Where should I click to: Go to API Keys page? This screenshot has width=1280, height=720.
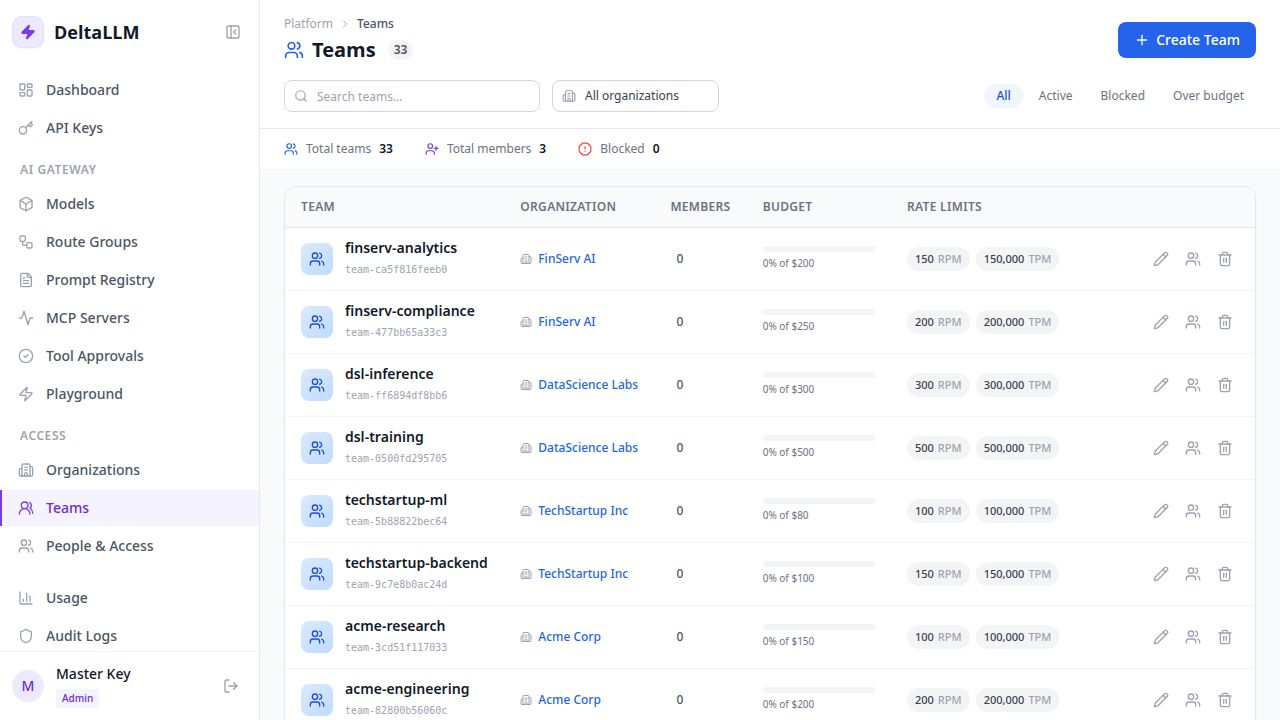[x=130, y=128]
